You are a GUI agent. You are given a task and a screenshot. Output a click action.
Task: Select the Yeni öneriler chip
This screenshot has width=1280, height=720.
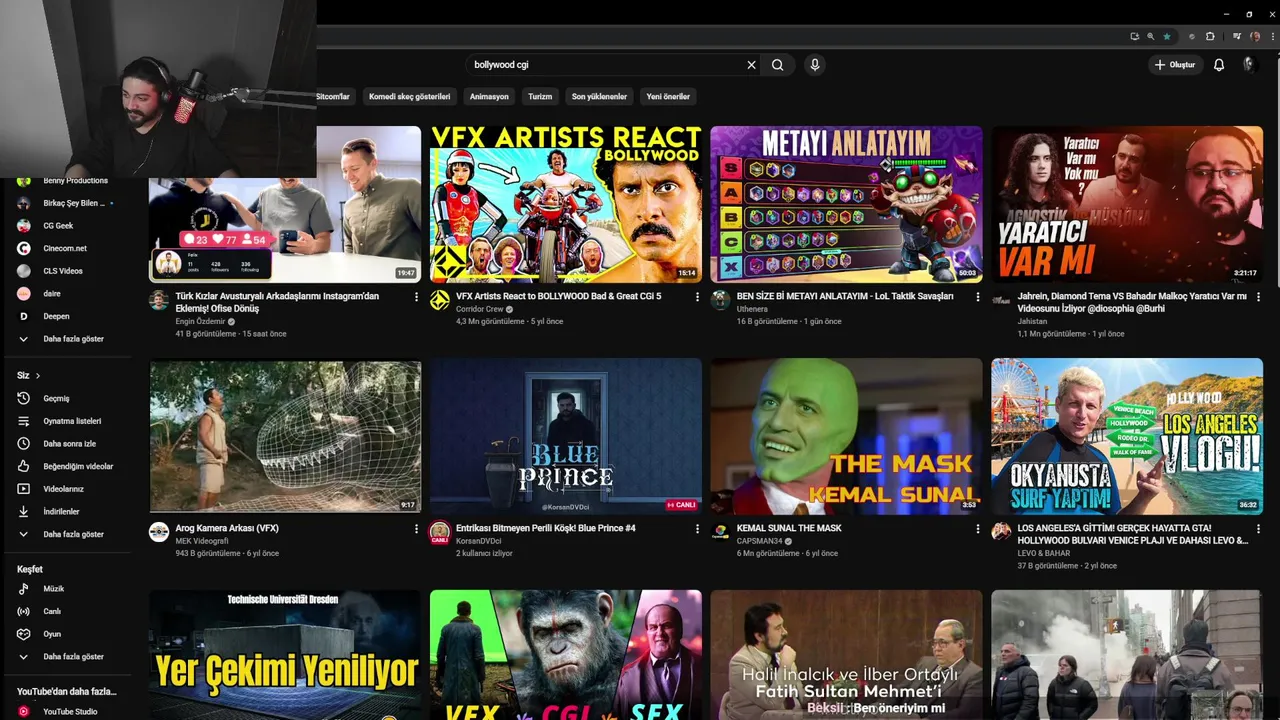coord(668,97)
